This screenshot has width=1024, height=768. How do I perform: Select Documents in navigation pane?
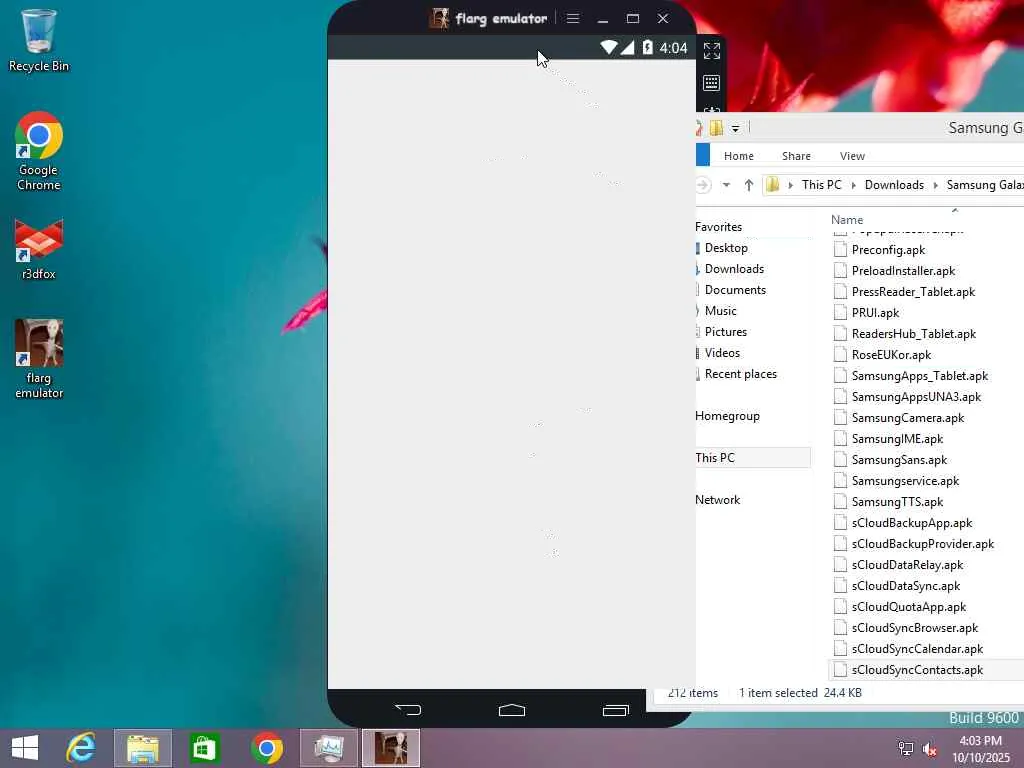[735, 290]
